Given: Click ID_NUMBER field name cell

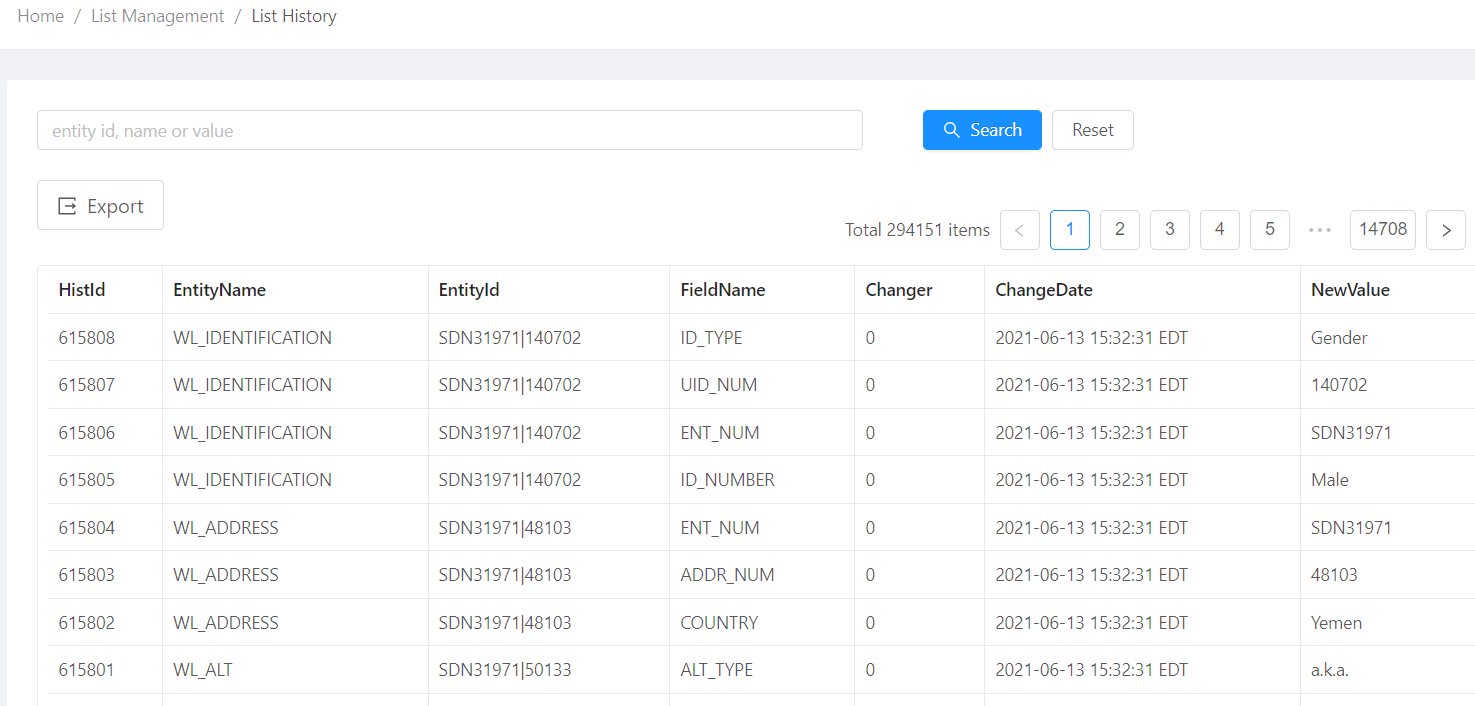Looking at the screenshot, I should coord(762,480).
